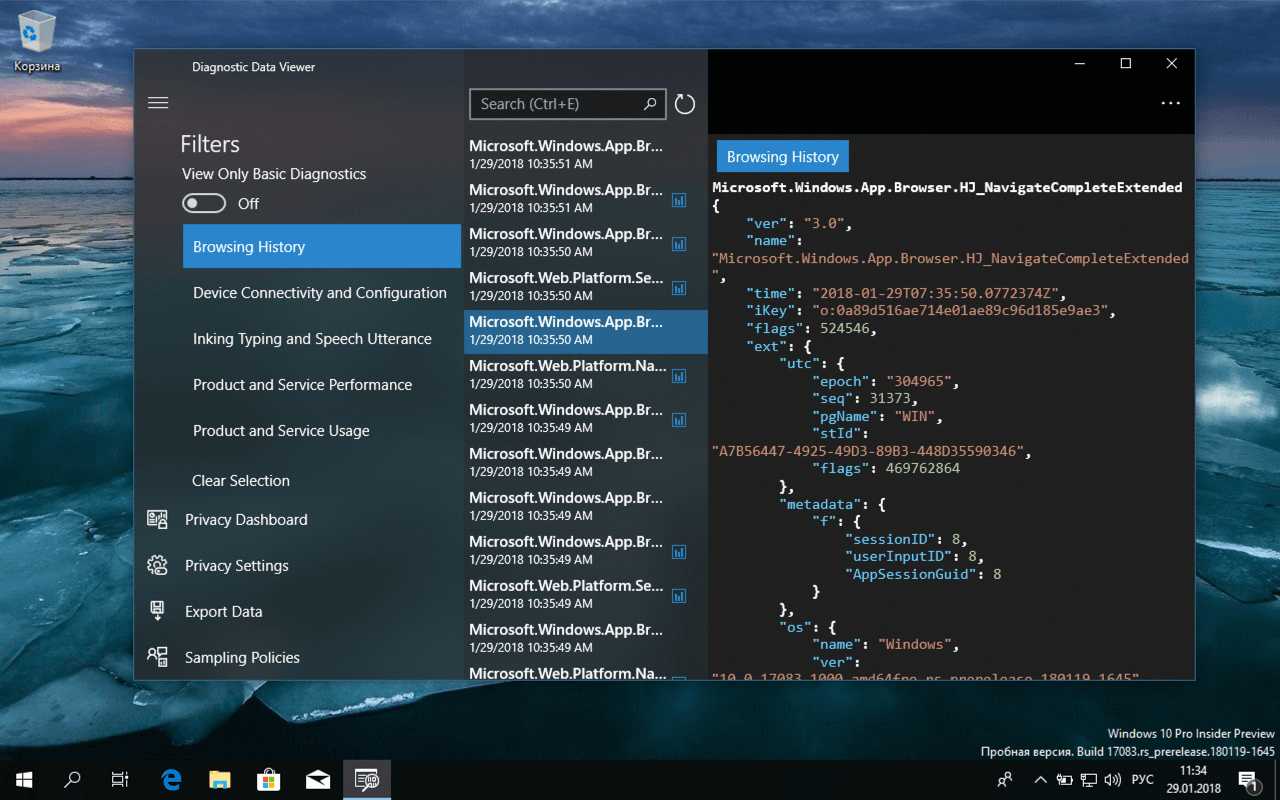Viewport: 1280px width, 800px height.
Task: Collapse the navigation pane with the hamburger icon
Action: coord(157,101)
